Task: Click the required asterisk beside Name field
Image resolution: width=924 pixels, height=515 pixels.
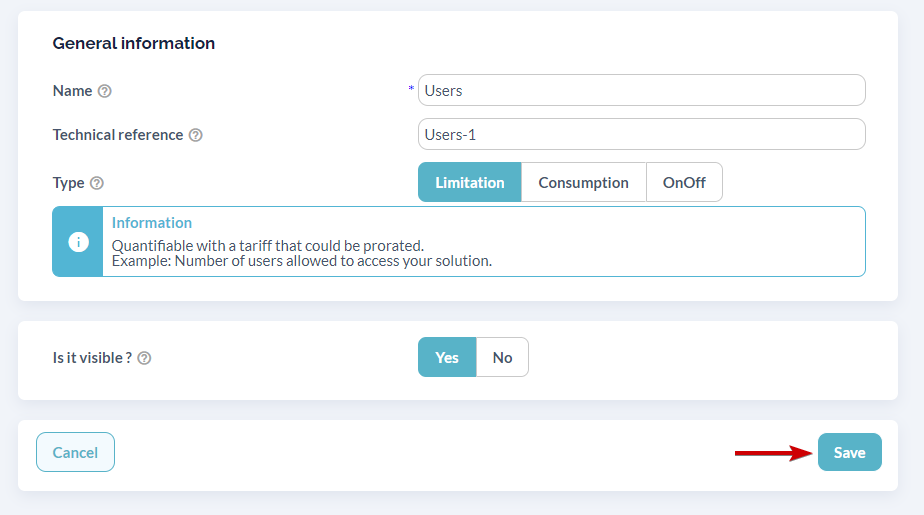Action: tap(411, 88)
